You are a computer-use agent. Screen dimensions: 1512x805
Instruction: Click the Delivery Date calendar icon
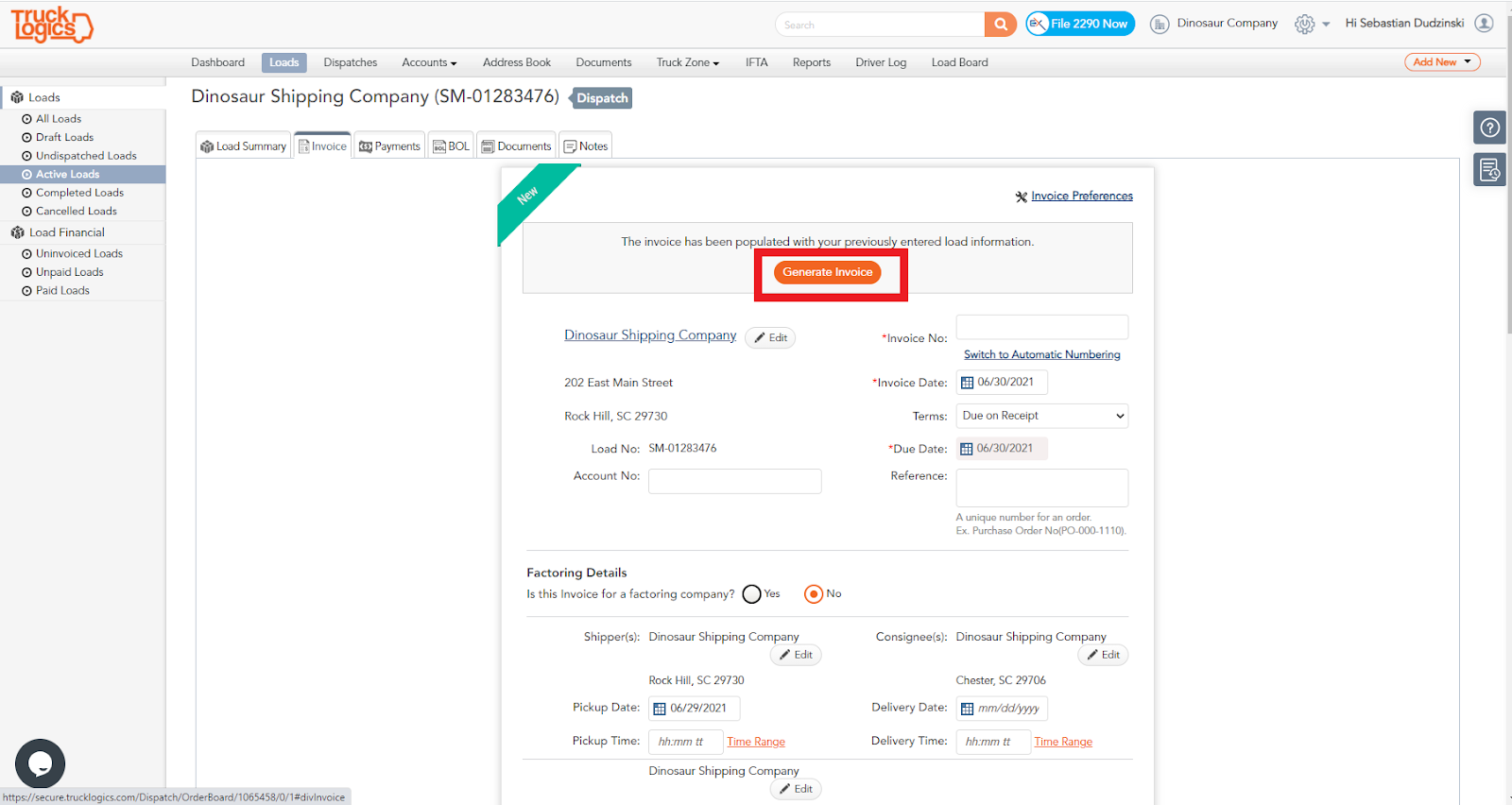(x=967, y=709)
